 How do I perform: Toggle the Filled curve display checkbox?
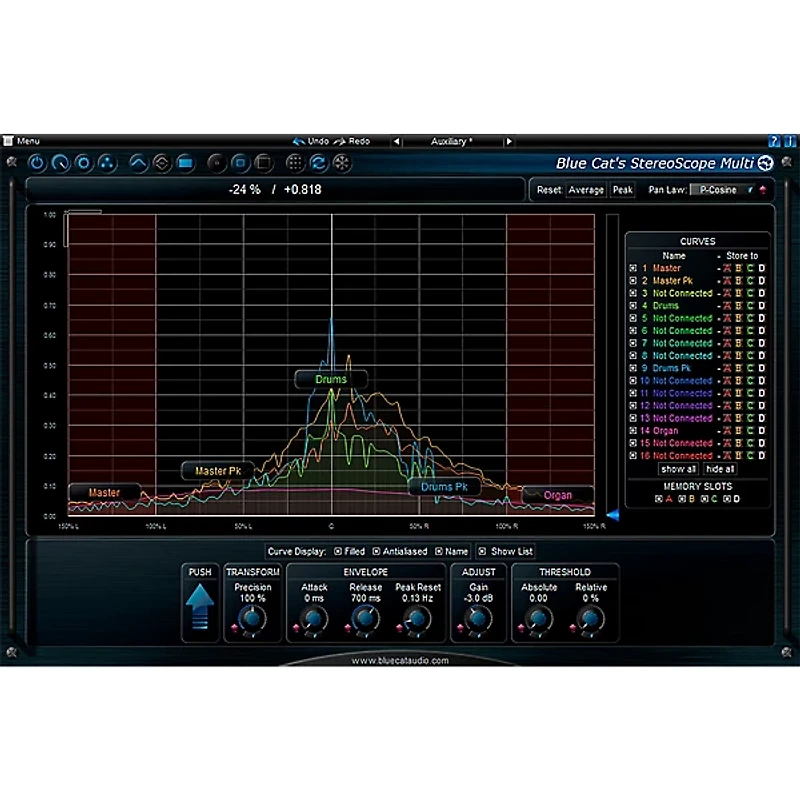click(x=337, y=551)
